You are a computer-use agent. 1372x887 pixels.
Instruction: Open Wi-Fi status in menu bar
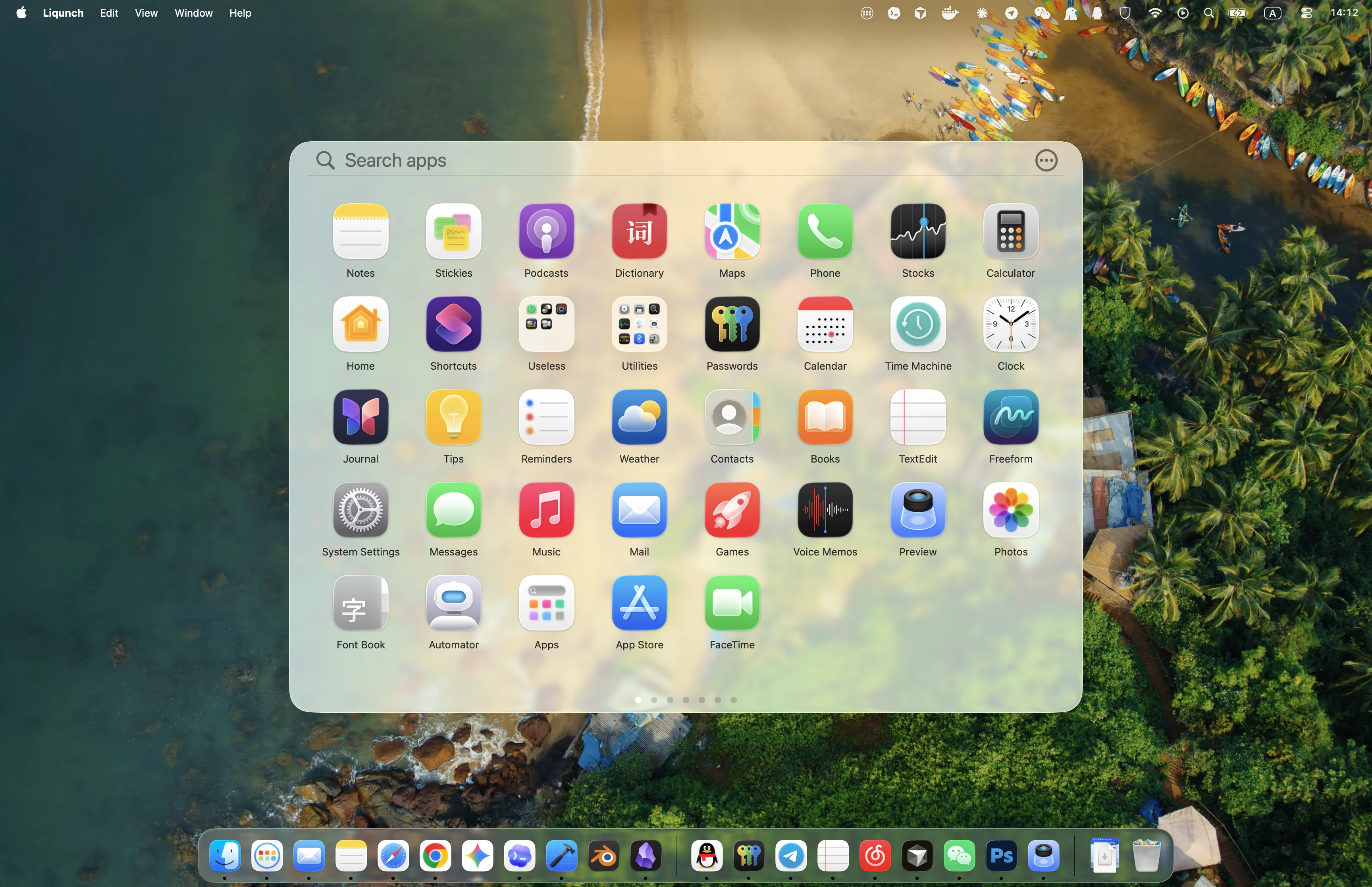click(x=1154, y=13)
